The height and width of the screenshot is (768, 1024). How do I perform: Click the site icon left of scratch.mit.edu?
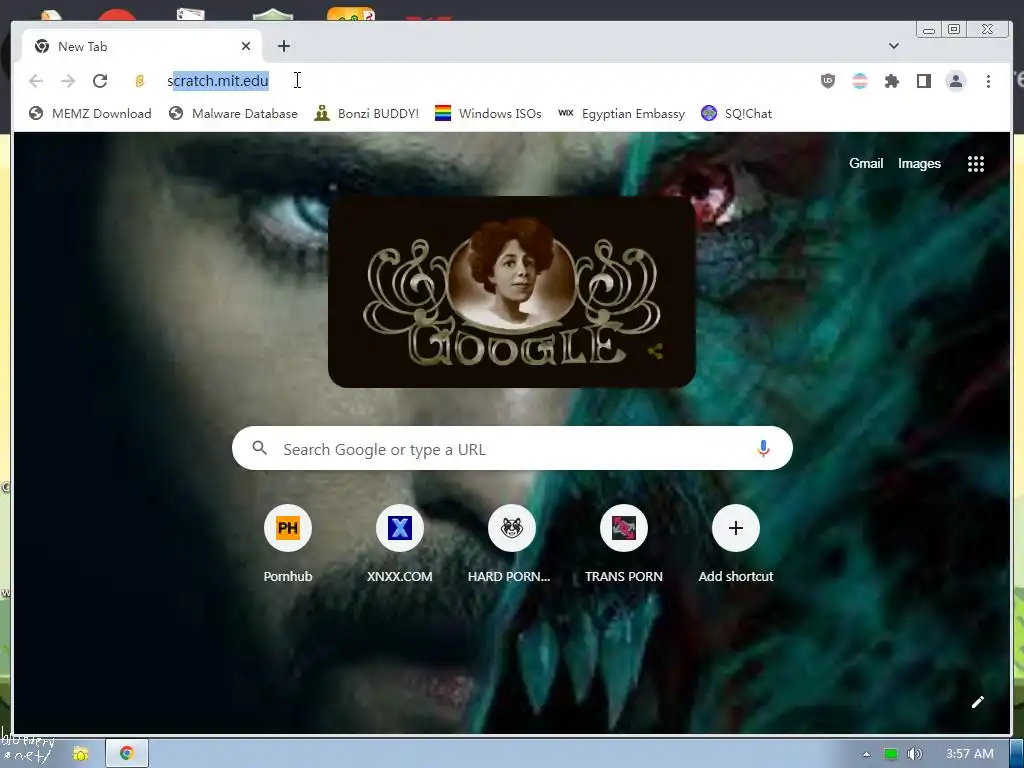coord(139,81)
